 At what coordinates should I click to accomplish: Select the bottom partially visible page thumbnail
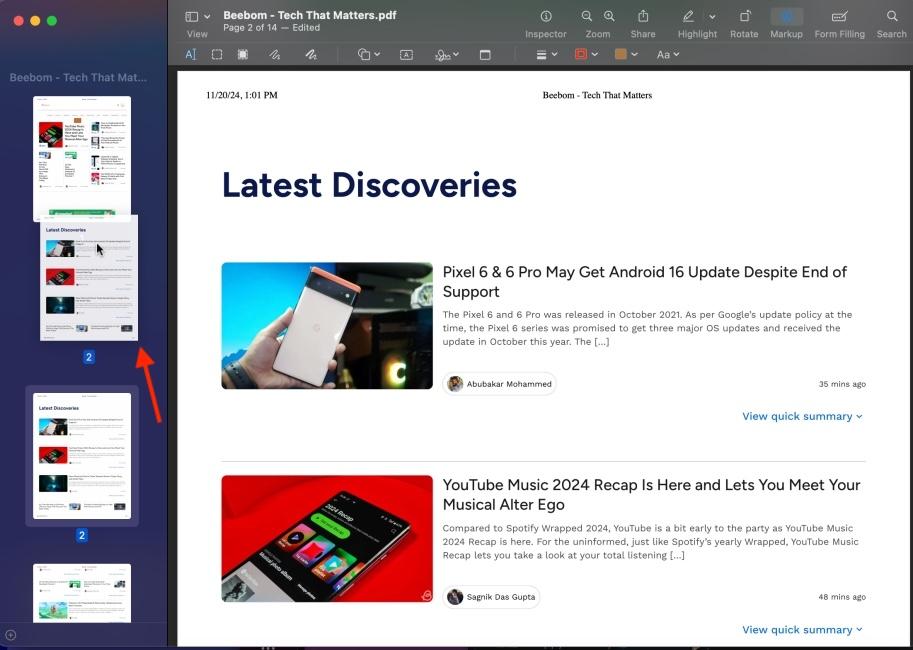tap(82, 592)
